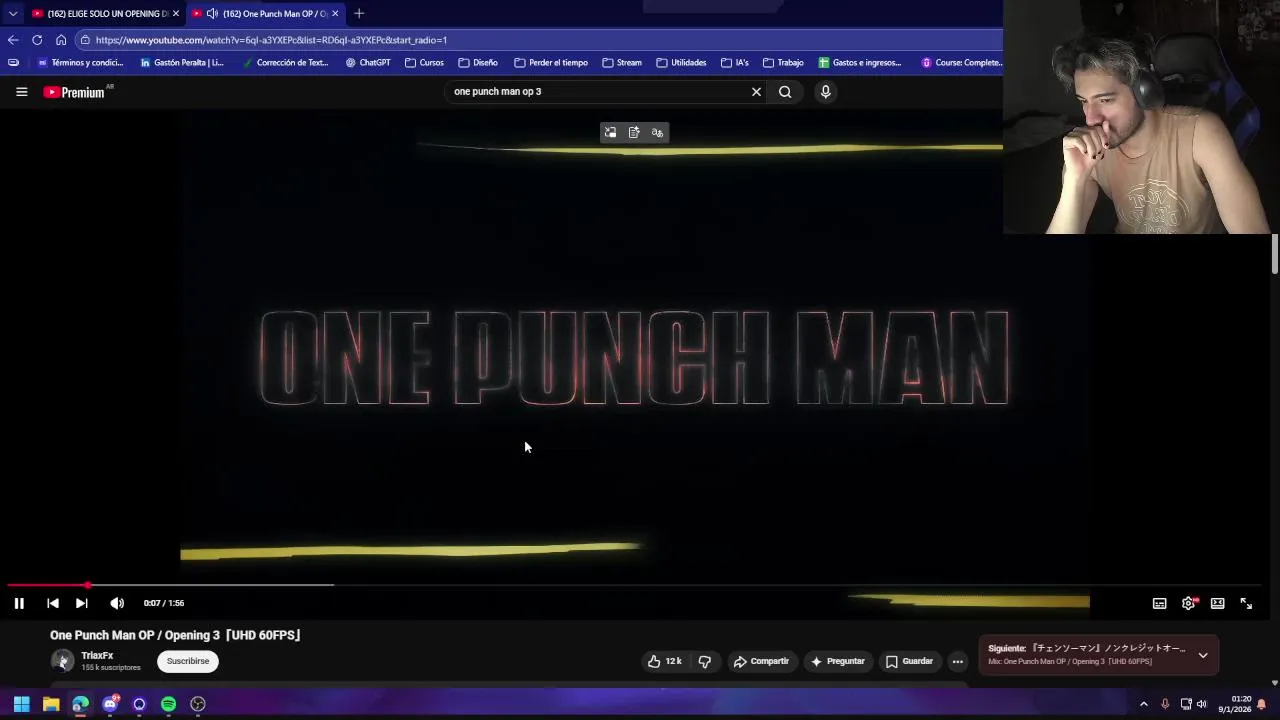Switch to theater mode

[x=1217, y=603]
